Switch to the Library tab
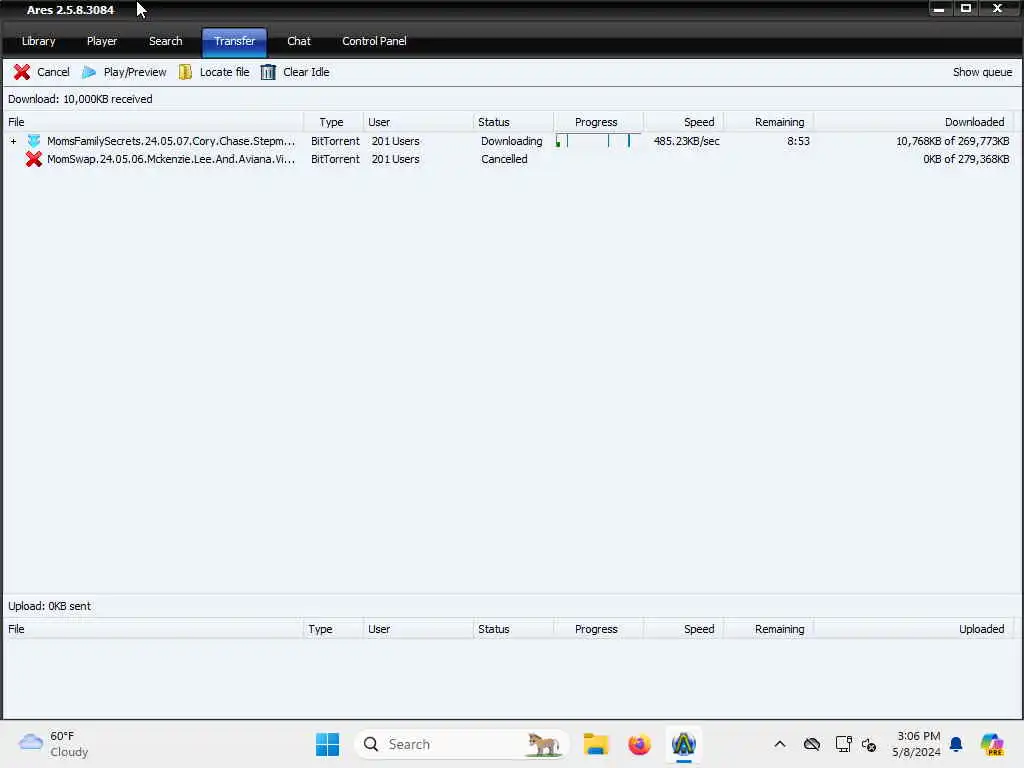The image size is (1024, 768). tap(39, 41)
